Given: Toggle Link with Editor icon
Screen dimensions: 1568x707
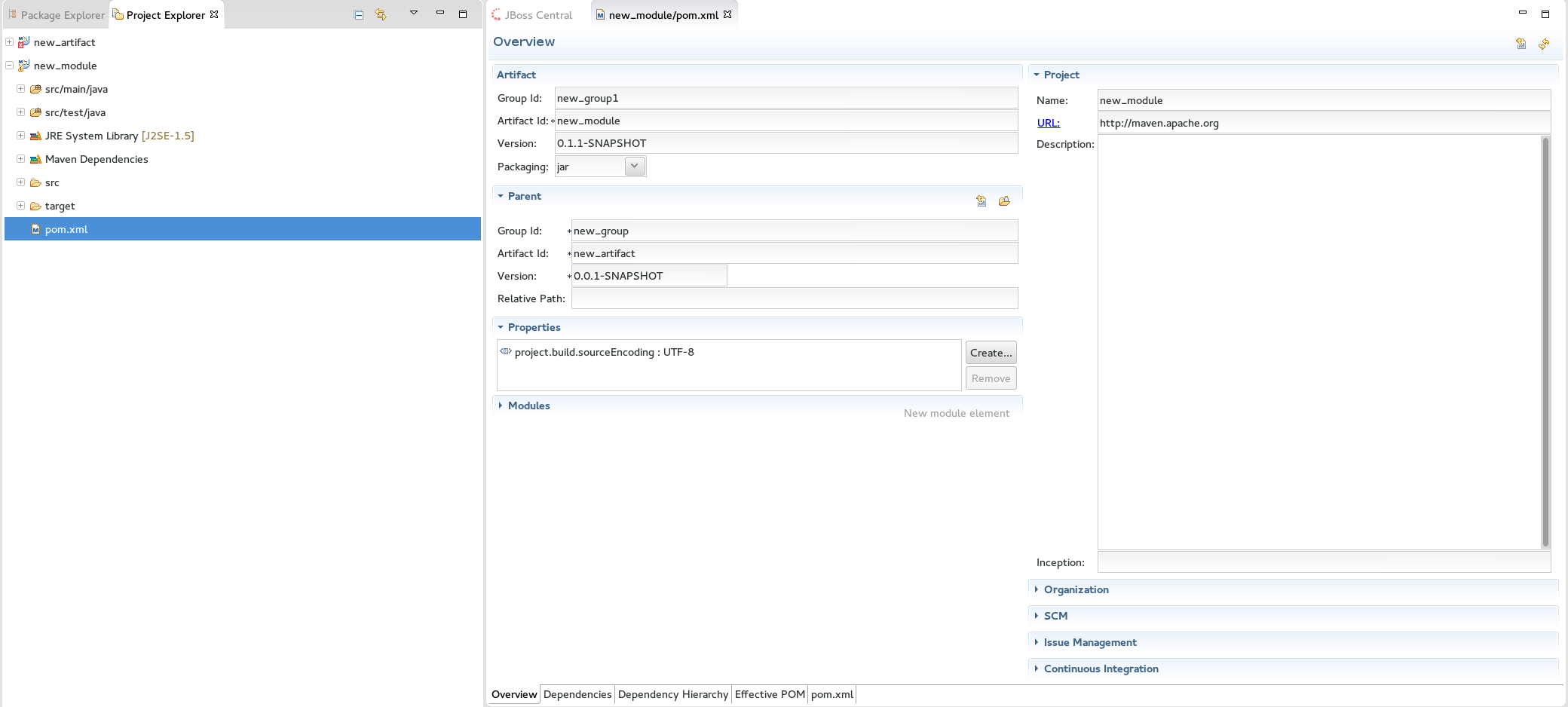Looking at the screenshot, I should pyautogui.click(x=381, y=14).
